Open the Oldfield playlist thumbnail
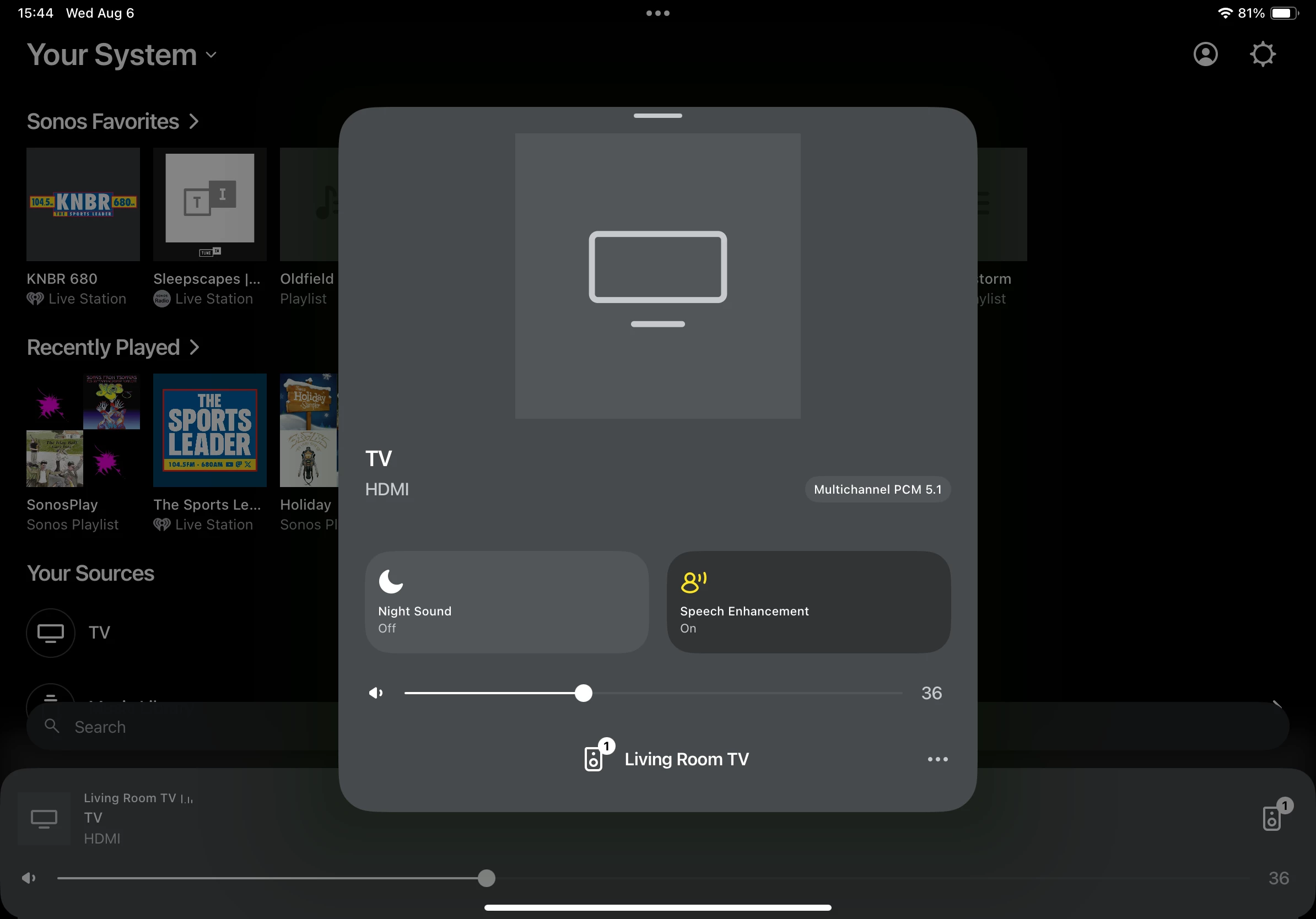The width and height of the screenshot is (1316, 919). pos(309,204)
